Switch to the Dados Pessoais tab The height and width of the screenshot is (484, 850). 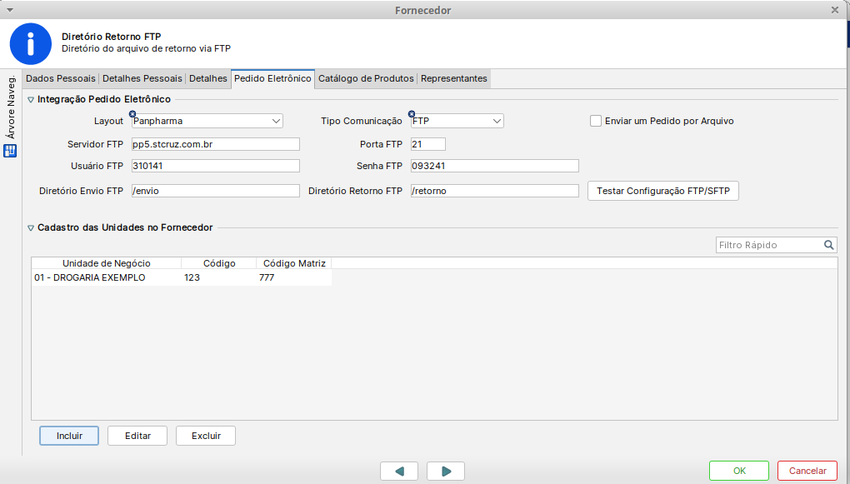60,78
